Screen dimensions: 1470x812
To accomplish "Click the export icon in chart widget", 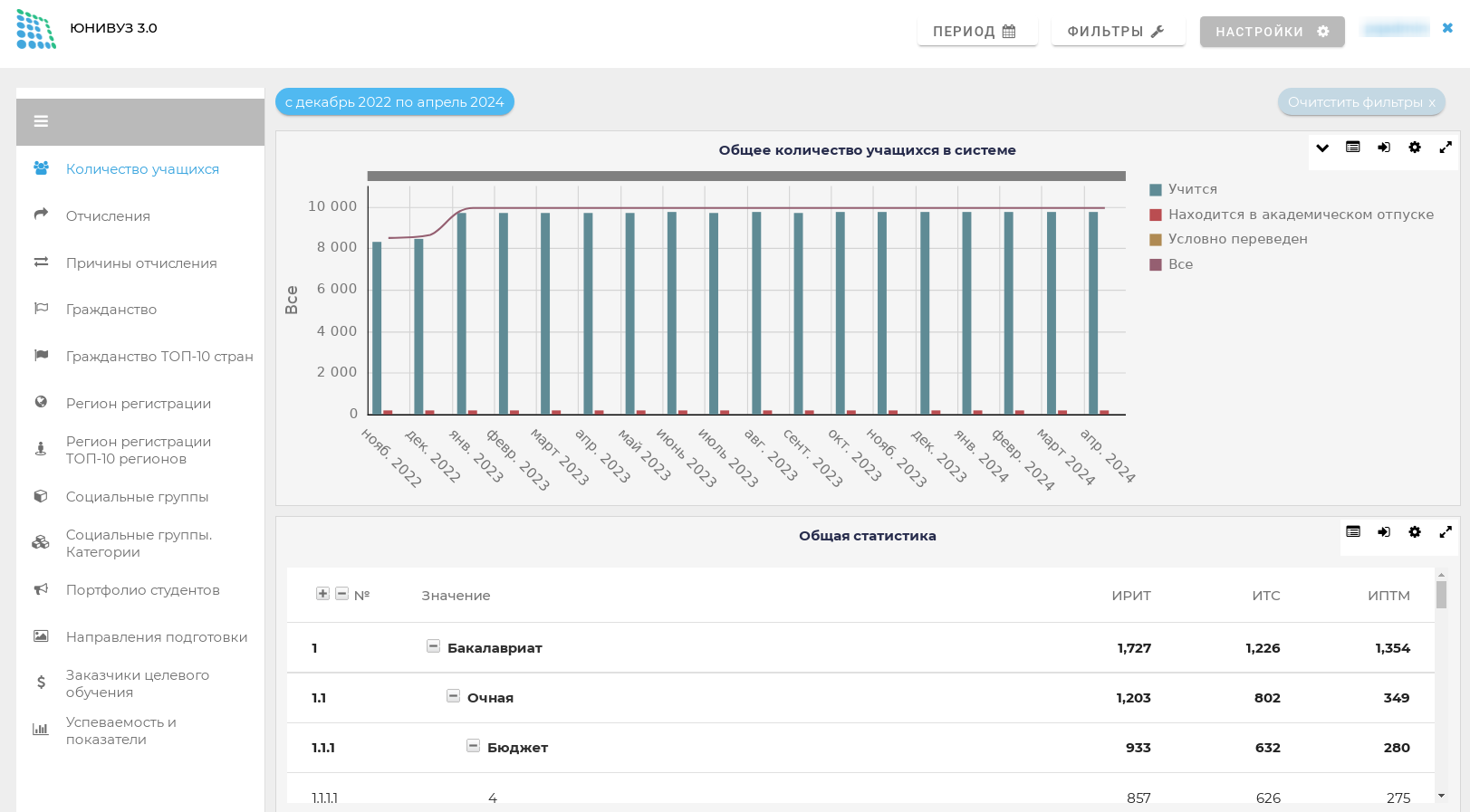I will point(1384,148).
